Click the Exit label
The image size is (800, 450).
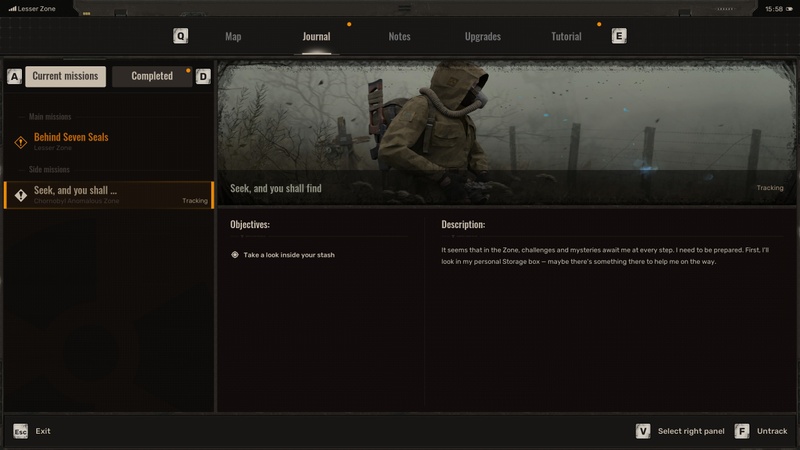coord(43,431)
